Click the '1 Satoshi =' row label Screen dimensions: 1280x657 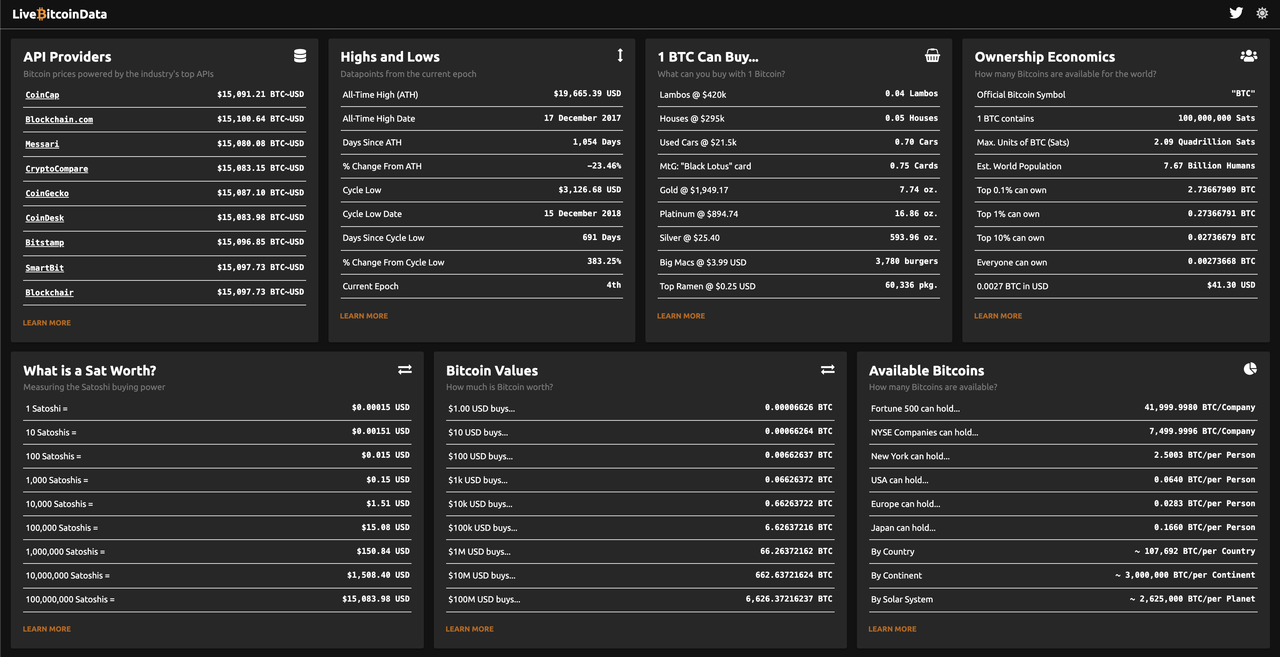click(47, 408)
